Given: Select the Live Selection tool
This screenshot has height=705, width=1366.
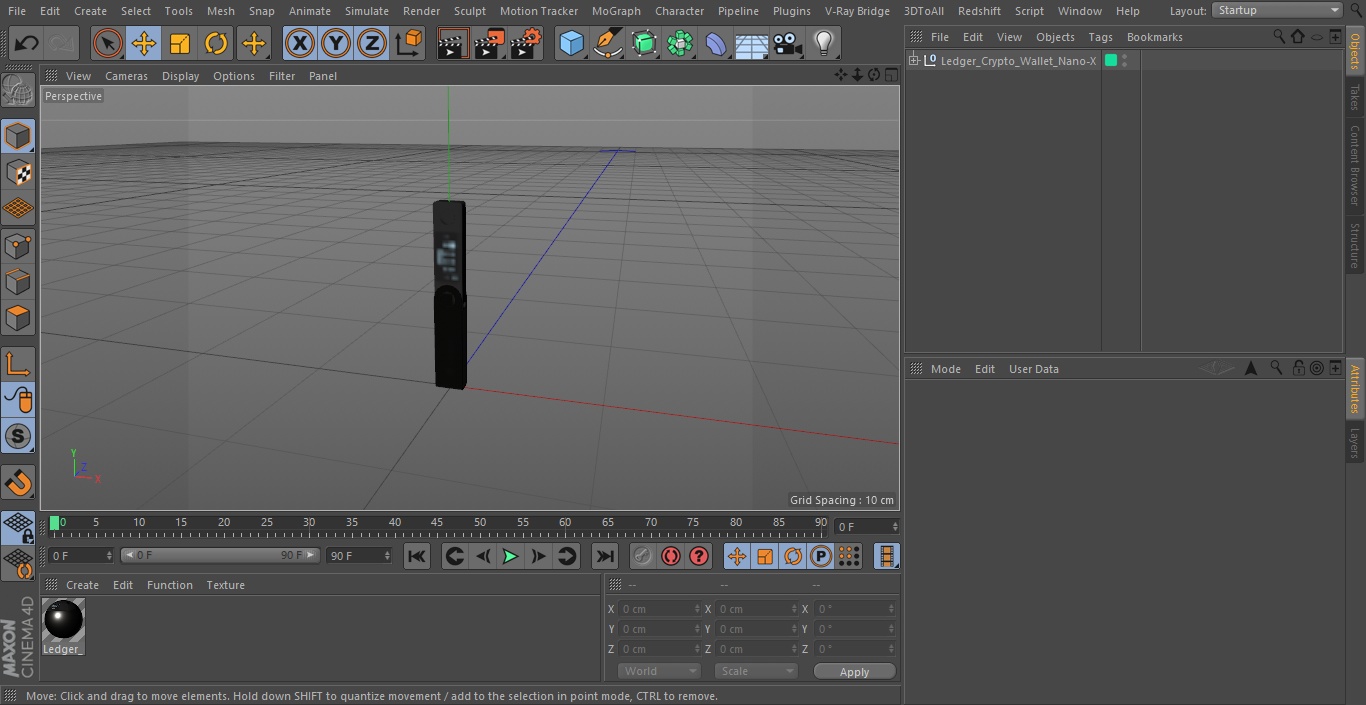Looking at the screenshot, I should tap(108, 43).
